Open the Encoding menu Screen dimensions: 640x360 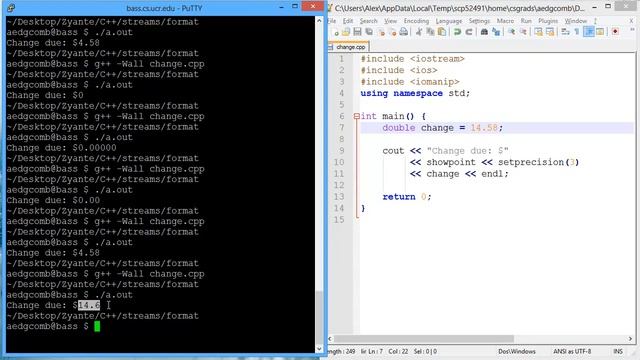[x=416, y=21]
